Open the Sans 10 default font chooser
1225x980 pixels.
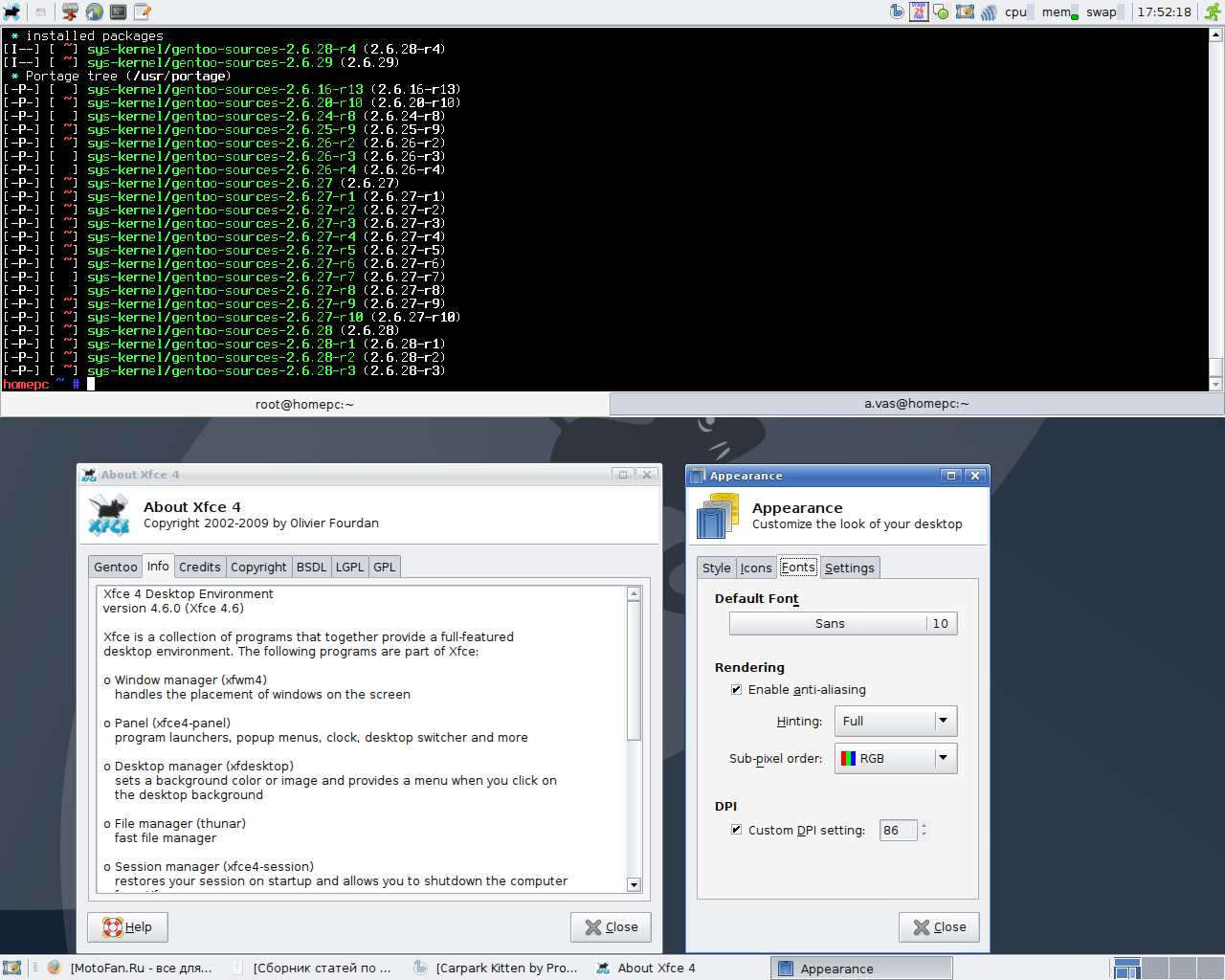tap(843, 623)
